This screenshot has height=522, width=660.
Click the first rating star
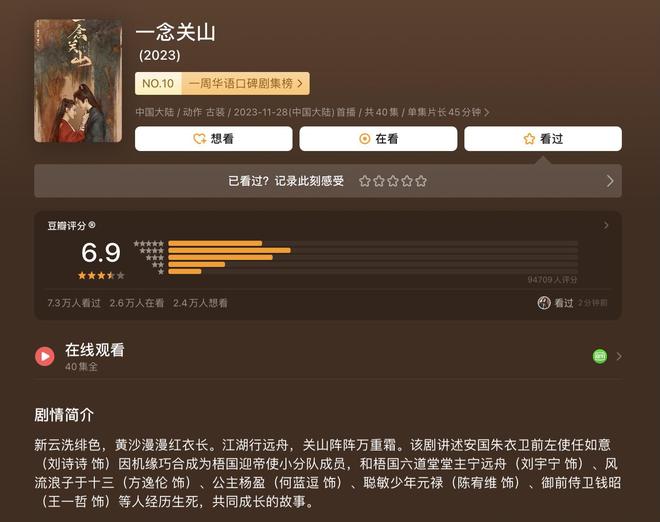coord(365,181)
